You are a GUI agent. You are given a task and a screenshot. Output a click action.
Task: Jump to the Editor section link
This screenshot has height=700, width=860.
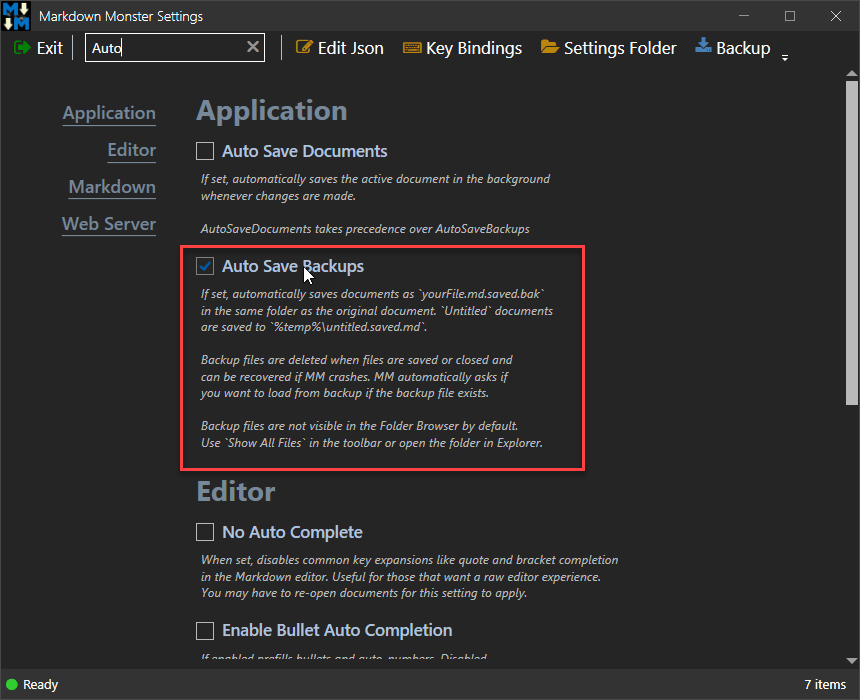(132, 150)
